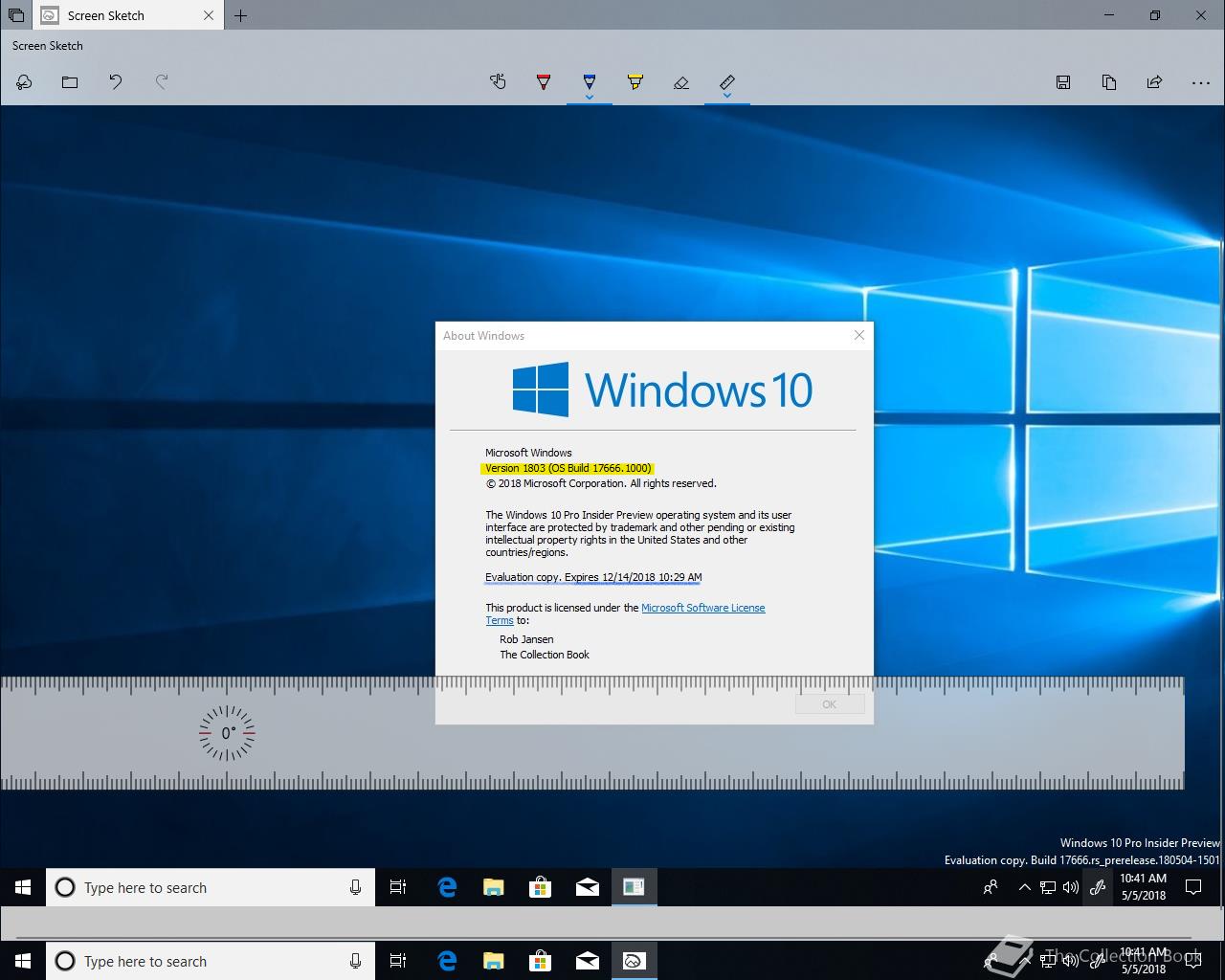Open File Explorer from bottom live taskbar
The height and width of the screenshot is (980, 1225).
tap(493, 961)
